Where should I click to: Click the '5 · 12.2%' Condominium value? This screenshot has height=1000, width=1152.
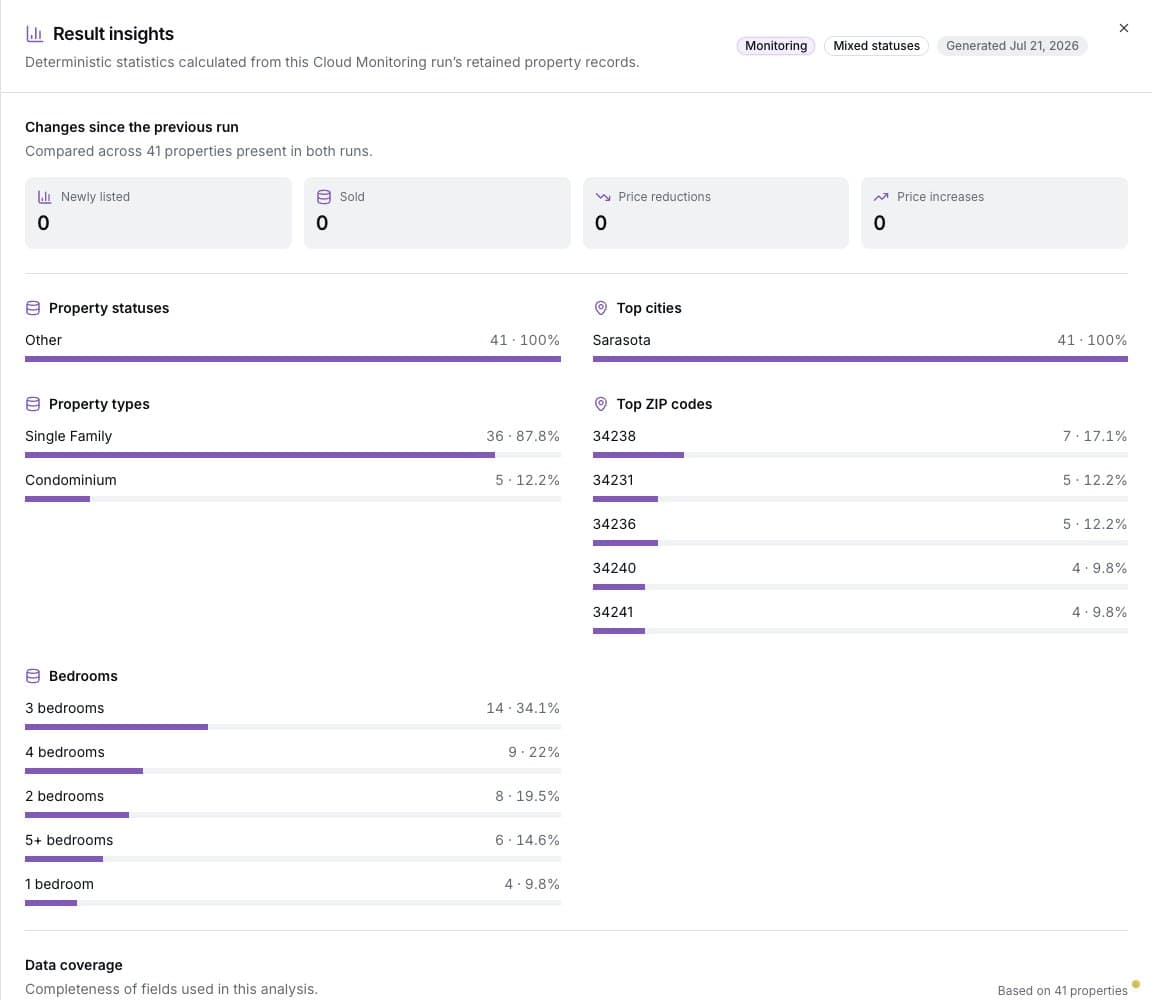527,480
